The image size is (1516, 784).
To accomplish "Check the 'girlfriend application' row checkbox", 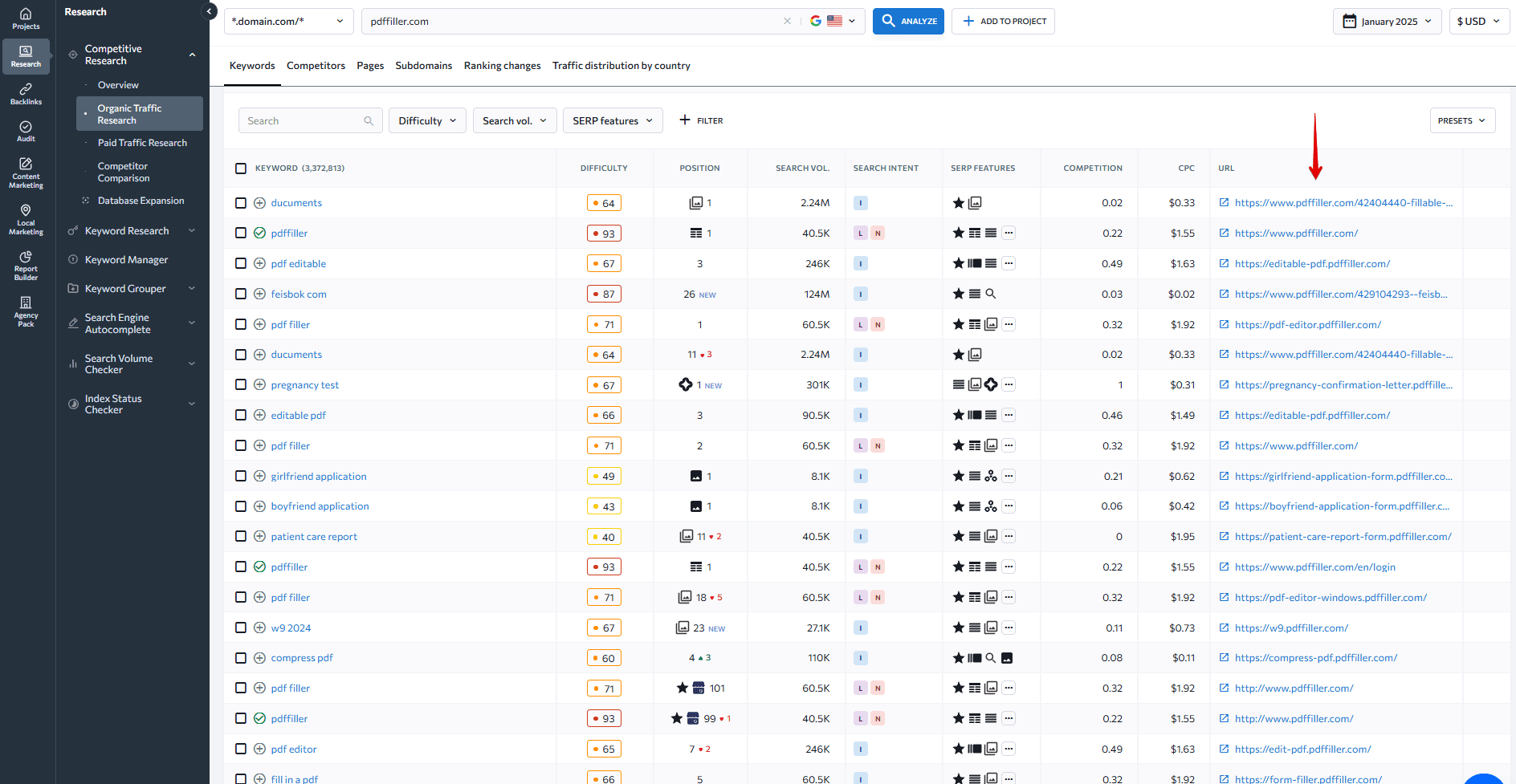I will [241, 476].
